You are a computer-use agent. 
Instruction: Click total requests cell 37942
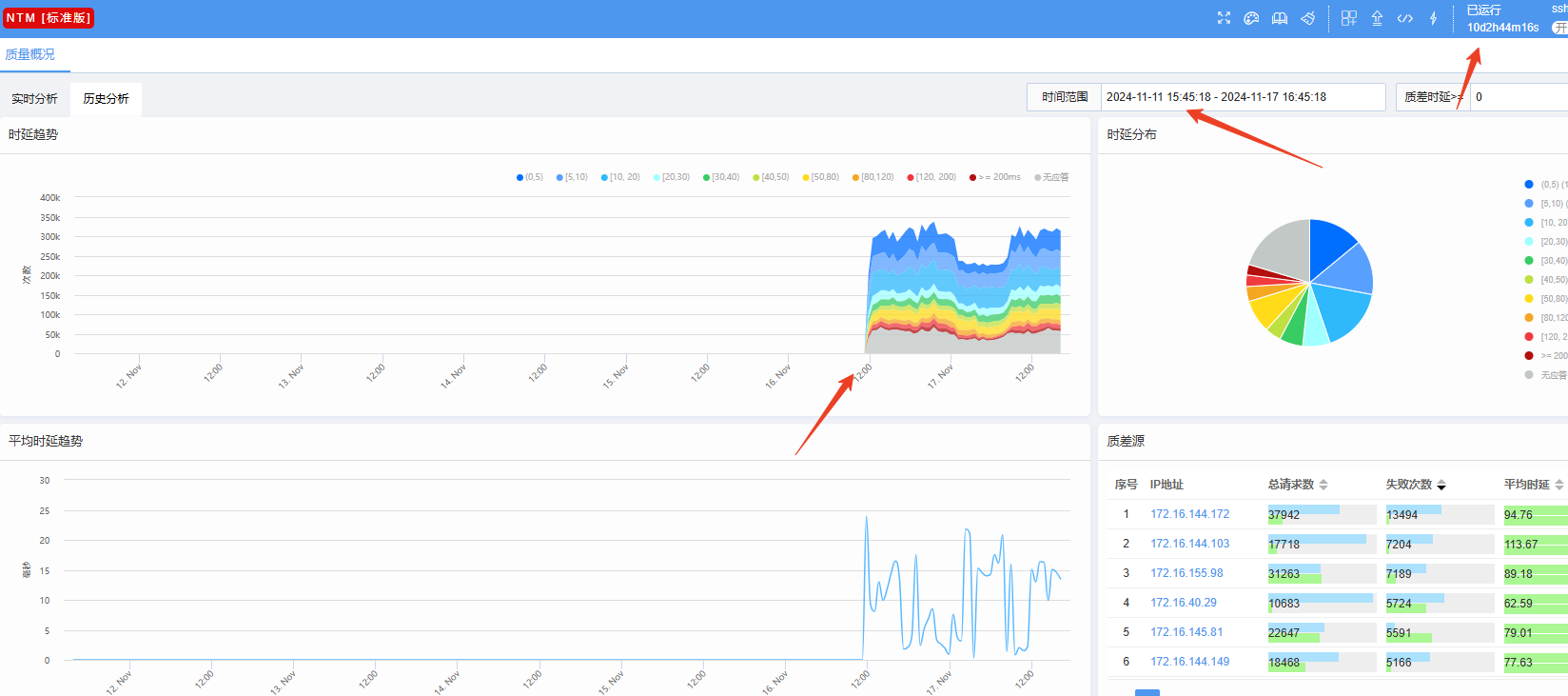tap(1322, 515)
